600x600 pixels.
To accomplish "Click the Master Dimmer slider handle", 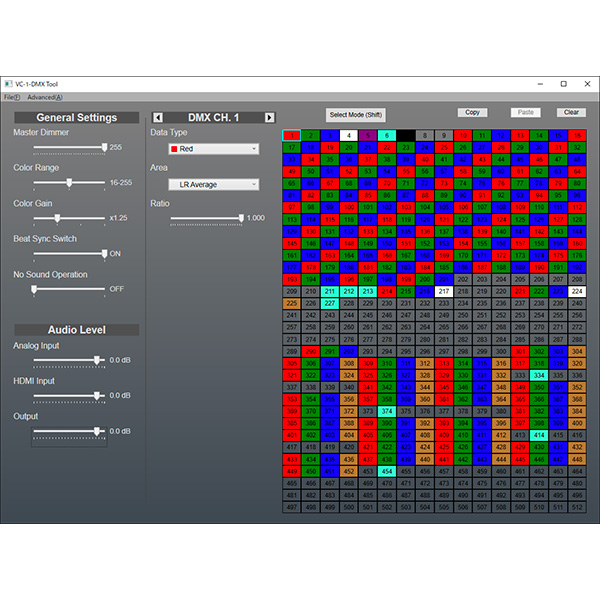I will [104, 147].
